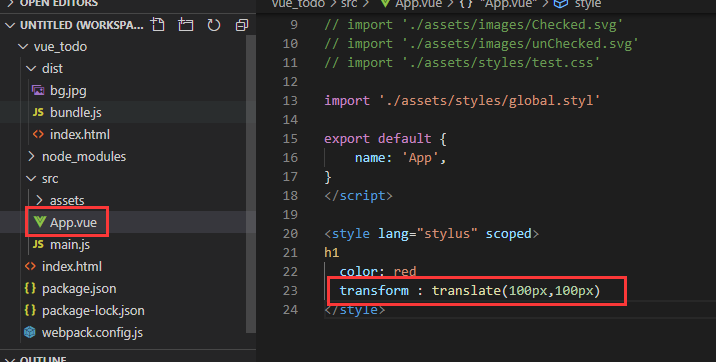Screen dimensions: 716x362
Task: Click the explorer vertical scrollbar
Action: [x=251, y=183]
